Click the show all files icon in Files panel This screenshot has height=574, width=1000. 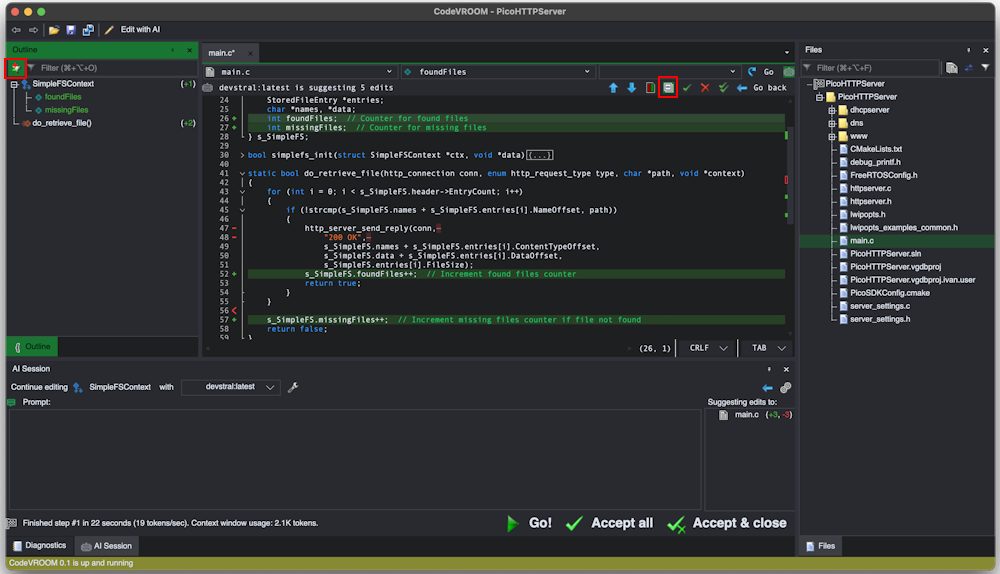click(952, 68)
